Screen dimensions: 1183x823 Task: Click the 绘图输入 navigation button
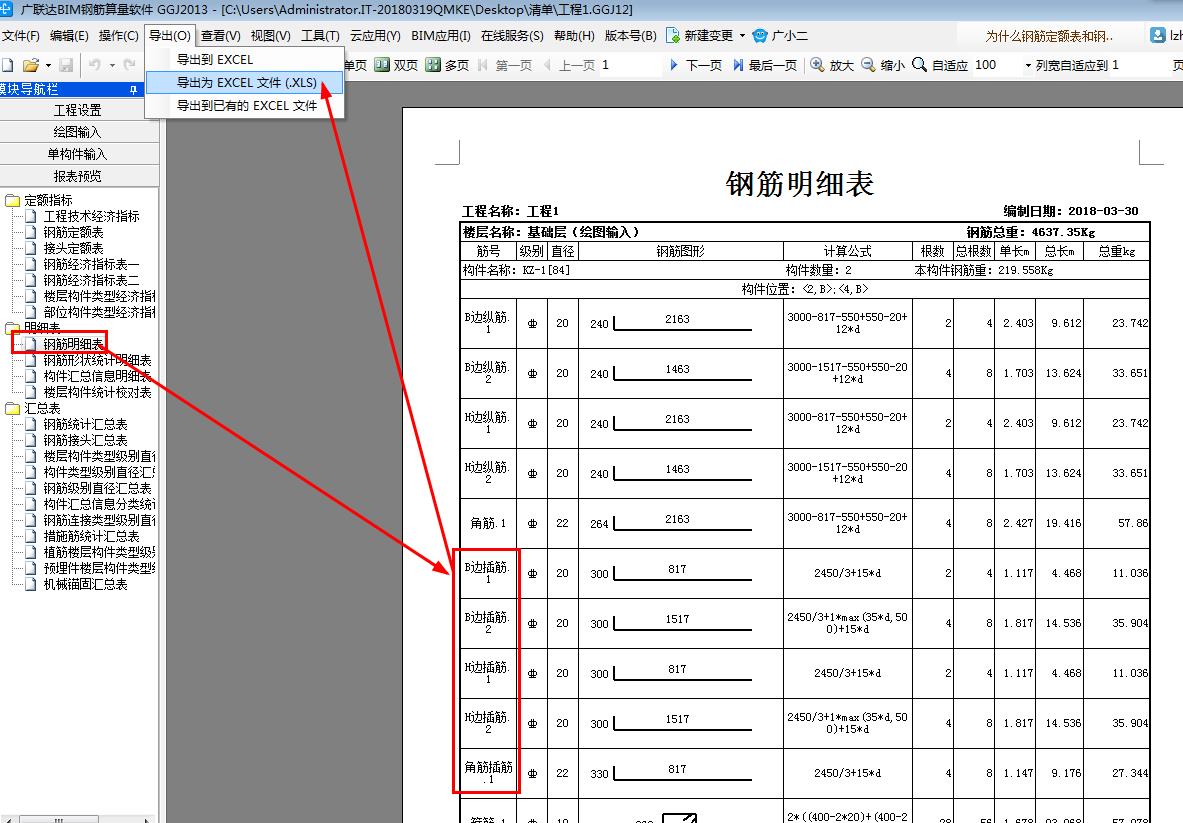78,133
